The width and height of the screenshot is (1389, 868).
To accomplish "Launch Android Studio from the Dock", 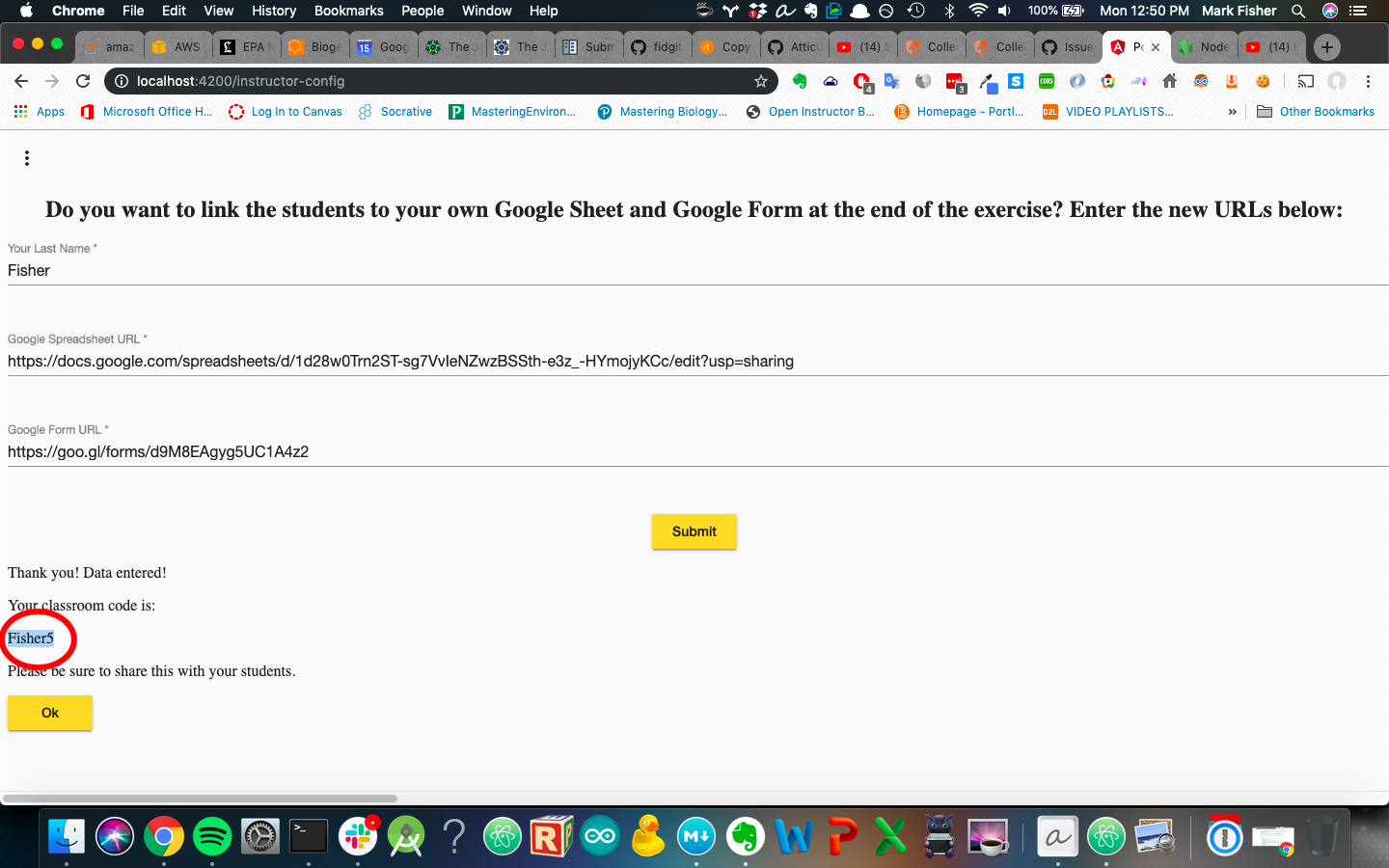I will click(405, 836).
